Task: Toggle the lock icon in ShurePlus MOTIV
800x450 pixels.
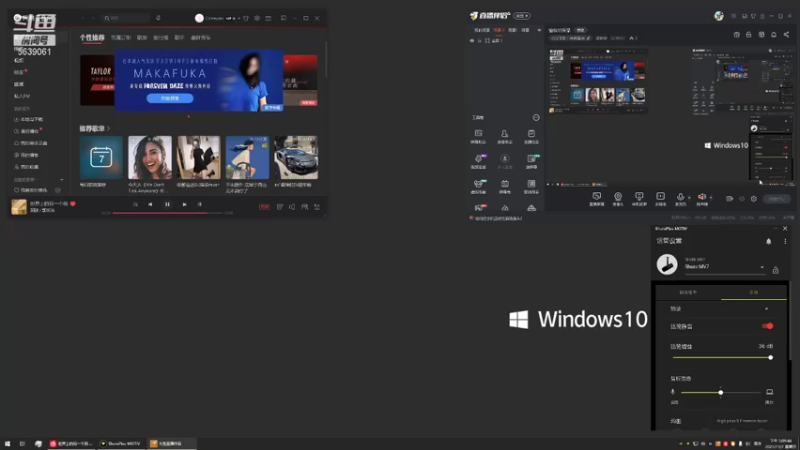Action: pyautogui.click(x=776, y=270)
